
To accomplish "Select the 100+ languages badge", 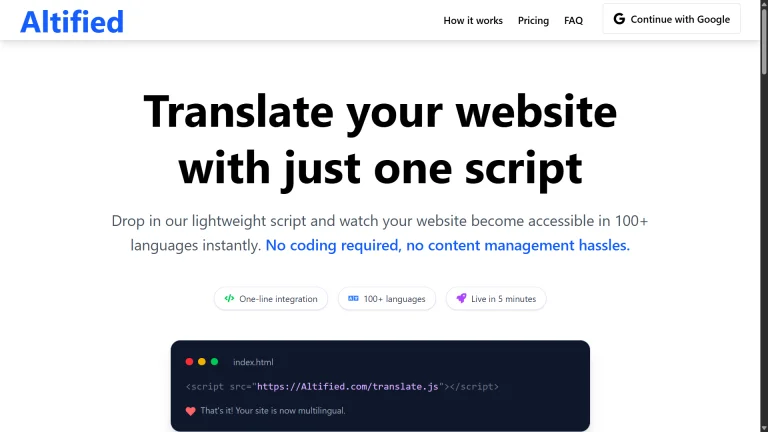I will point(387,299).
